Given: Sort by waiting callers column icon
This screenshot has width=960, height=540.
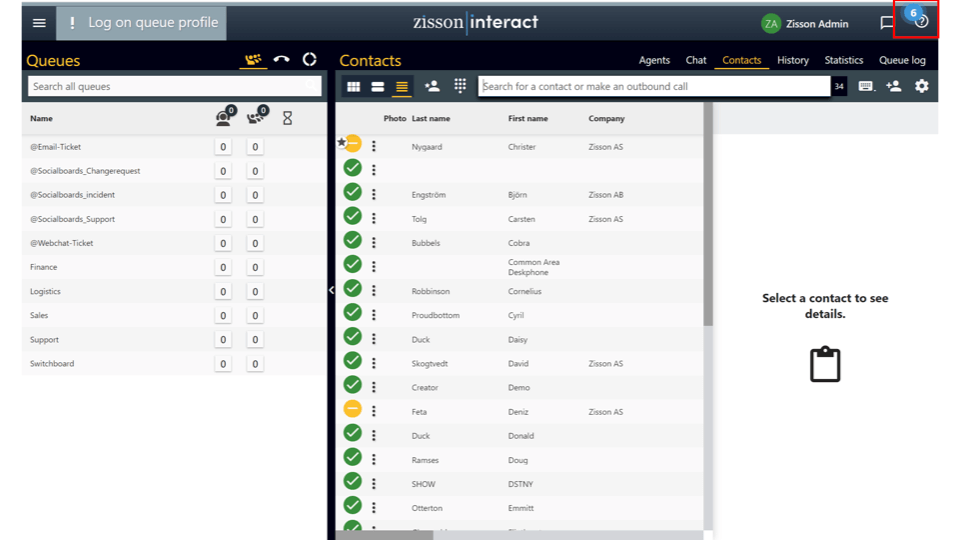Looking at the screenshot, I should click(x=257, y=116).
